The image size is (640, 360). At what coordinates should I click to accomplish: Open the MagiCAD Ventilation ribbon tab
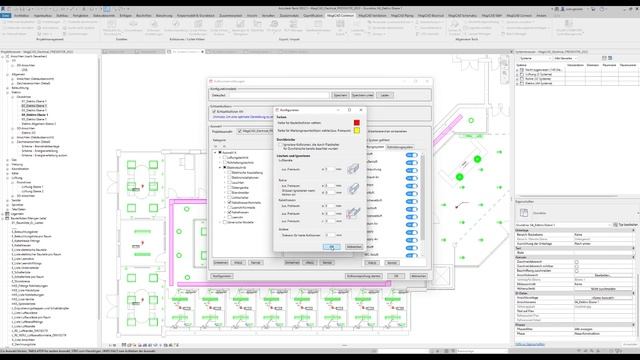click(x=372, y=16)
